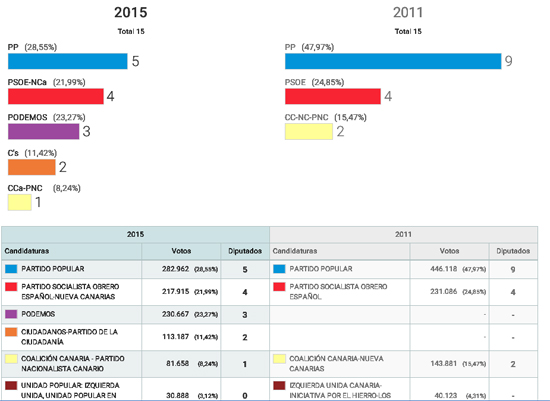Click purple swatch beside PODEMOS table row
Image resolution: width=550 pixels, height=401 pixels.
tap(11, 314)
